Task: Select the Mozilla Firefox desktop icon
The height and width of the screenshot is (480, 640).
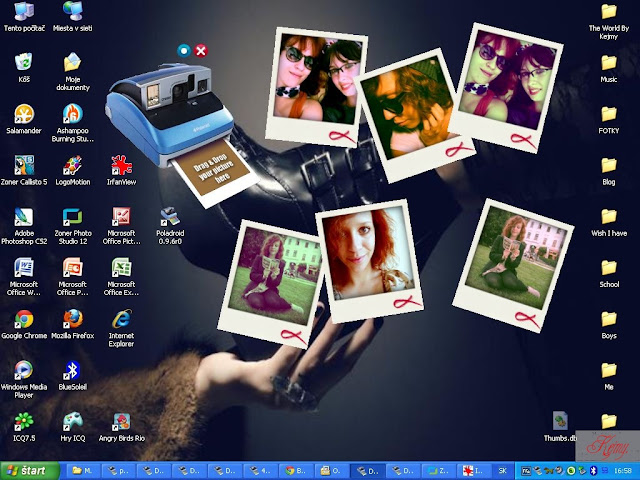Action: [x=73, y=324]
